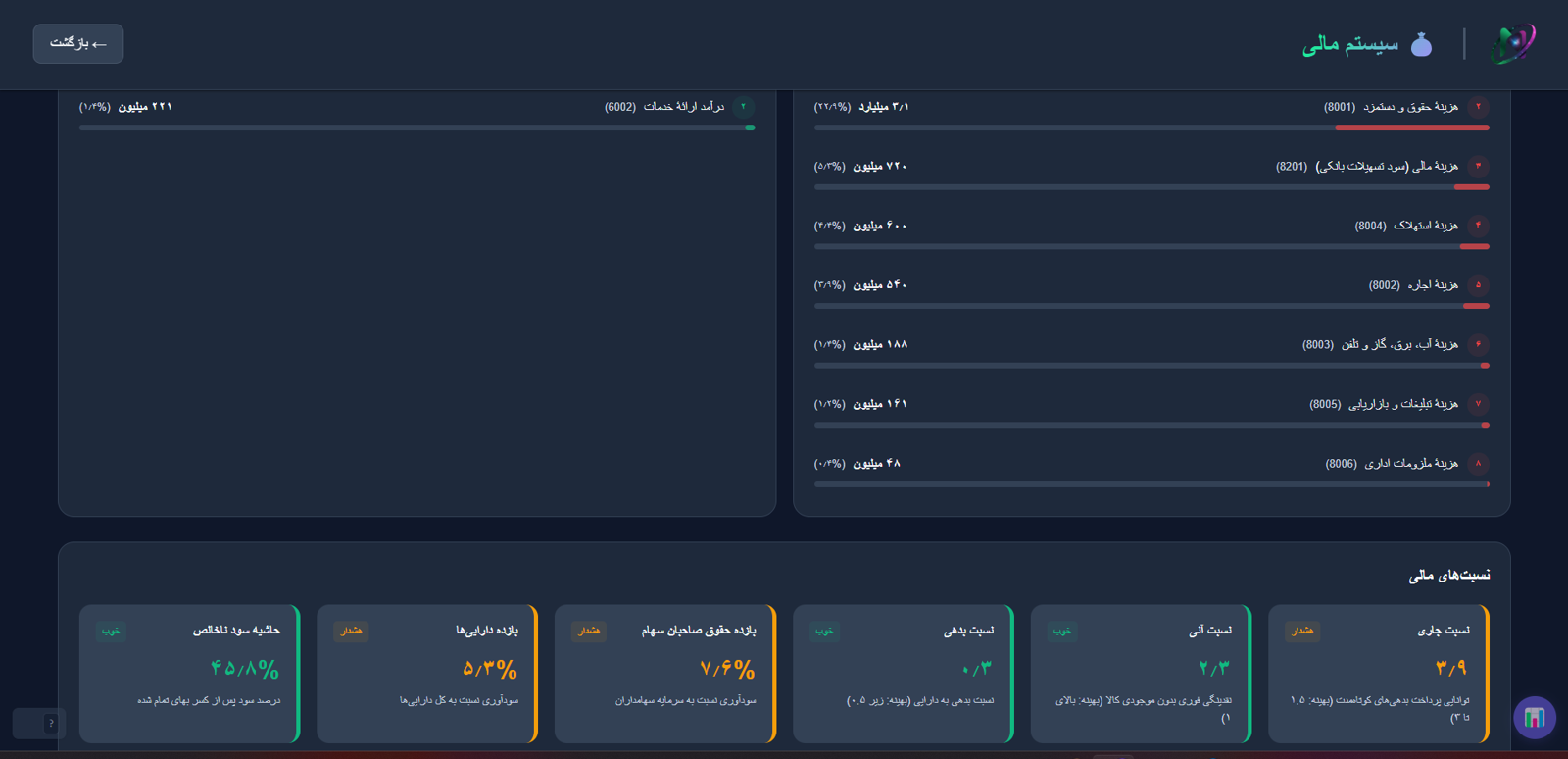Viewport: 1568px width, 759px height.
Task: Click the progress bar for هزینه حقوق و دستمزد
Action: coord(1151,127)
